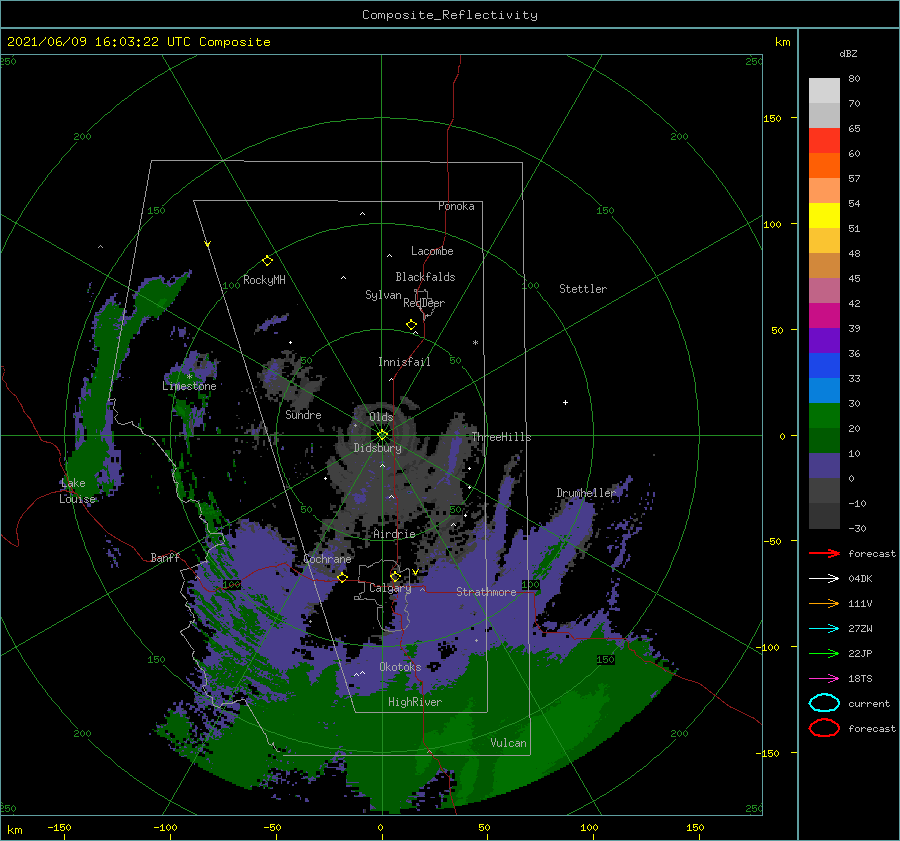
Task: Pick the violet swatch below 39 dBZ
Action: click(824, 341)
